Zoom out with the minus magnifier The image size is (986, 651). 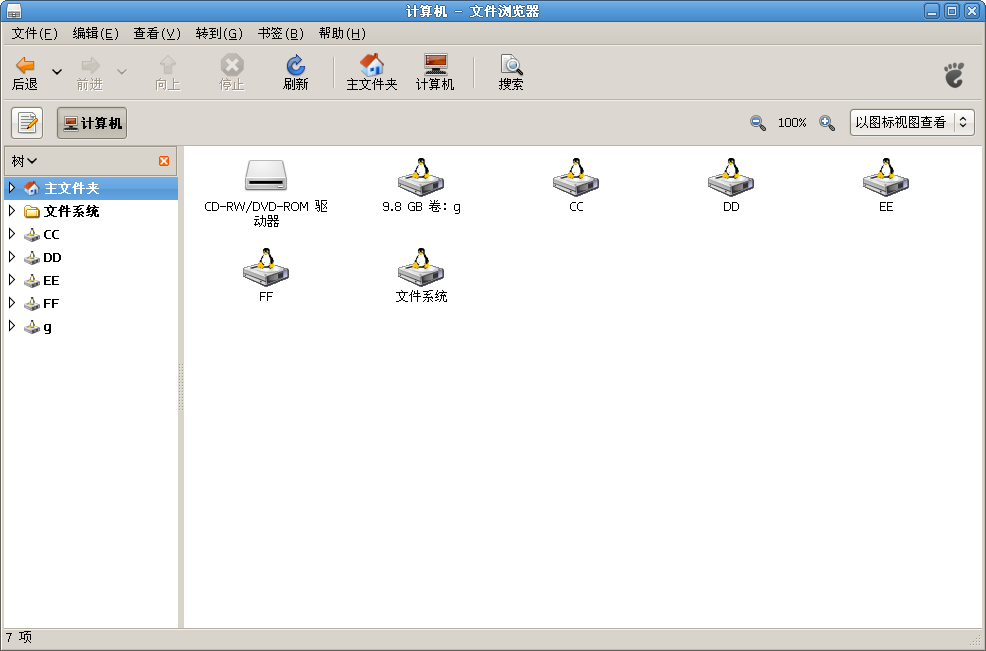click(758, 123)
